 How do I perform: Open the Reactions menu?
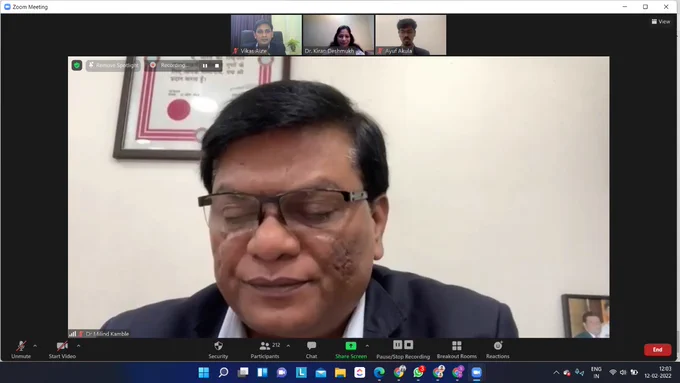coord(497,350)
